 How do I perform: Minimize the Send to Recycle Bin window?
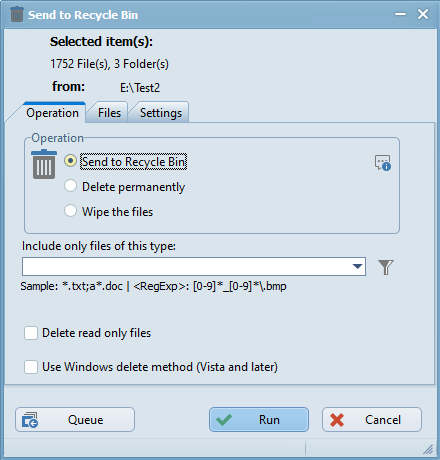click(x=400, y=14)
